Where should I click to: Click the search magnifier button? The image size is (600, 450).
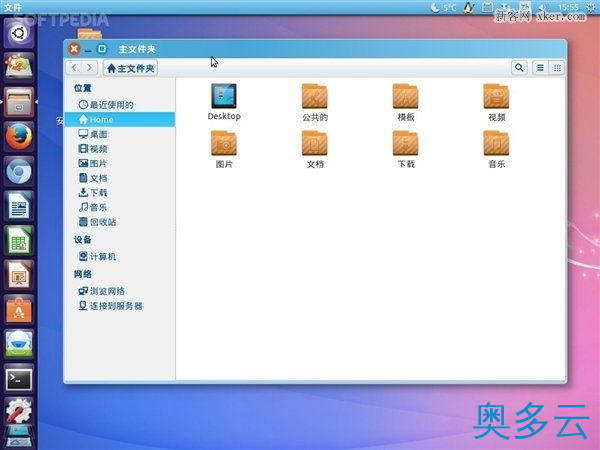coord(519,68)
